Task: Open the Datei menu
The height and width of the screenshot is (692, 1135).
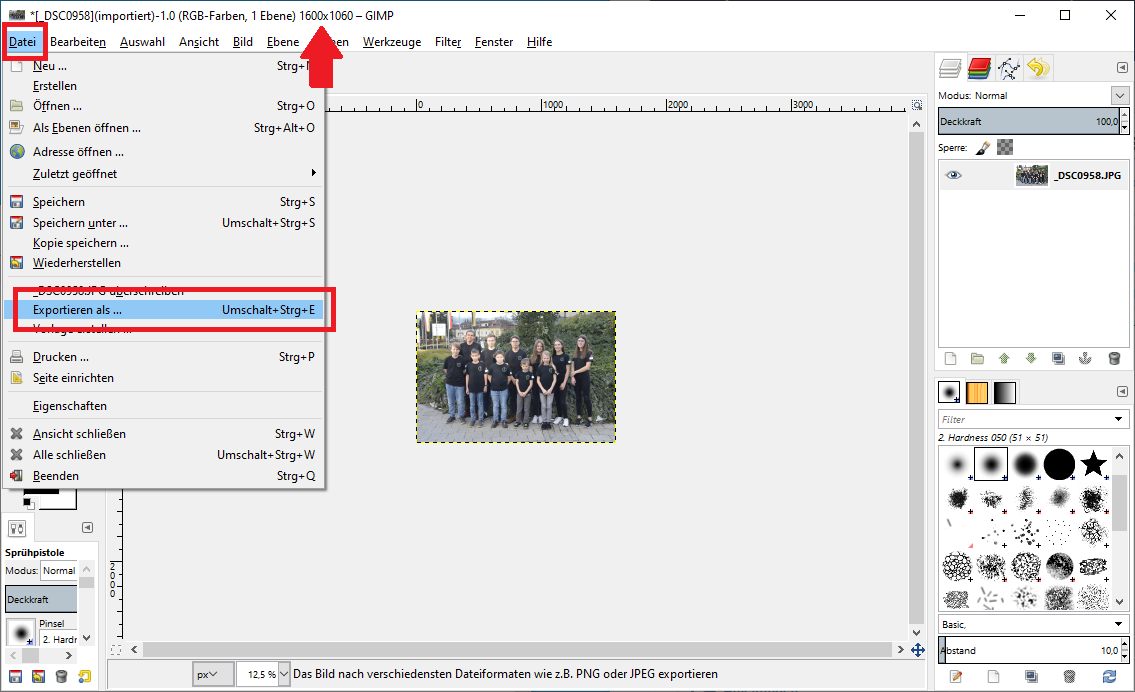Action: point(22,42)
